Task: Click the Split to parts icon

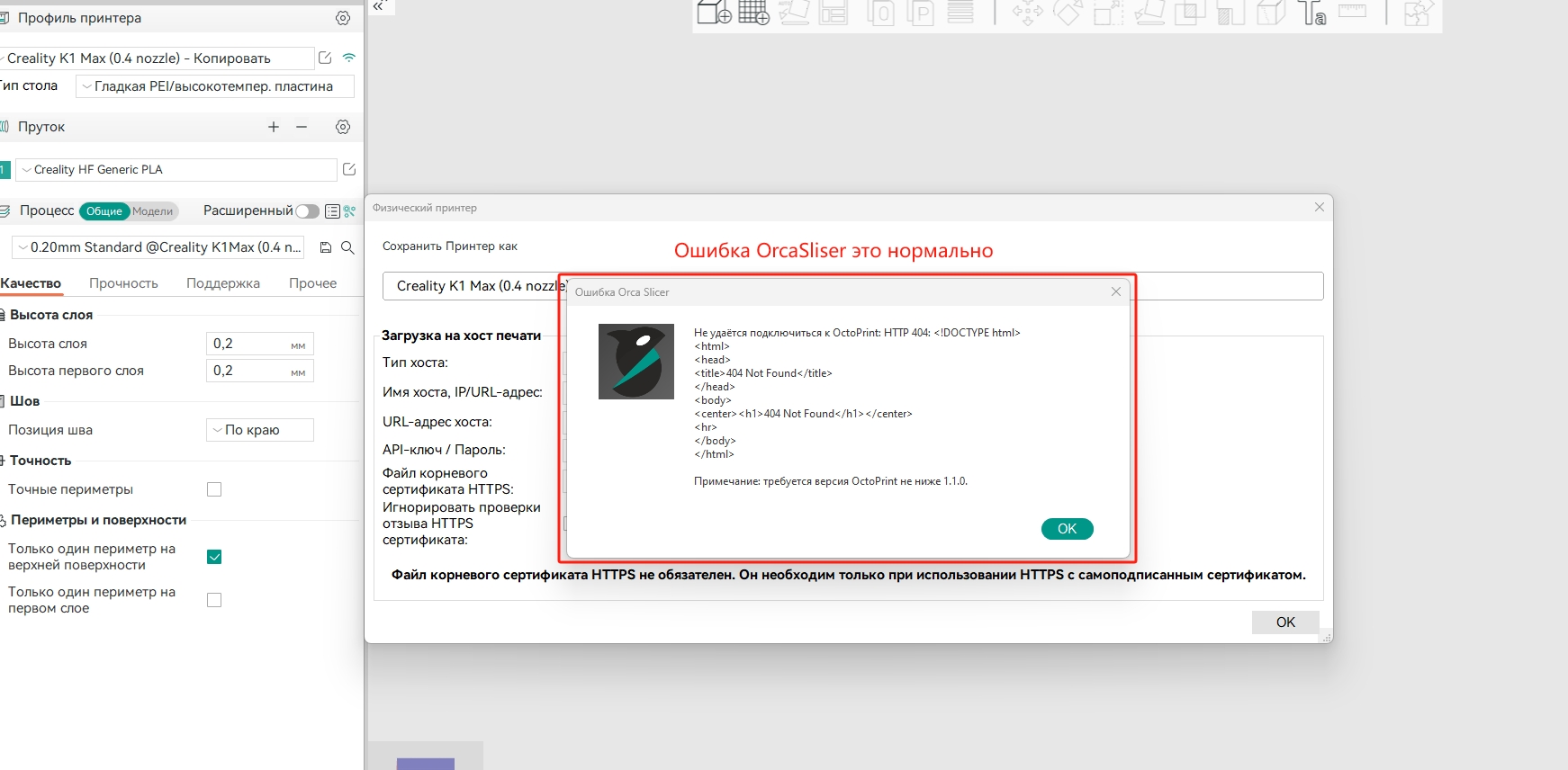Action: tap(920, 12)
